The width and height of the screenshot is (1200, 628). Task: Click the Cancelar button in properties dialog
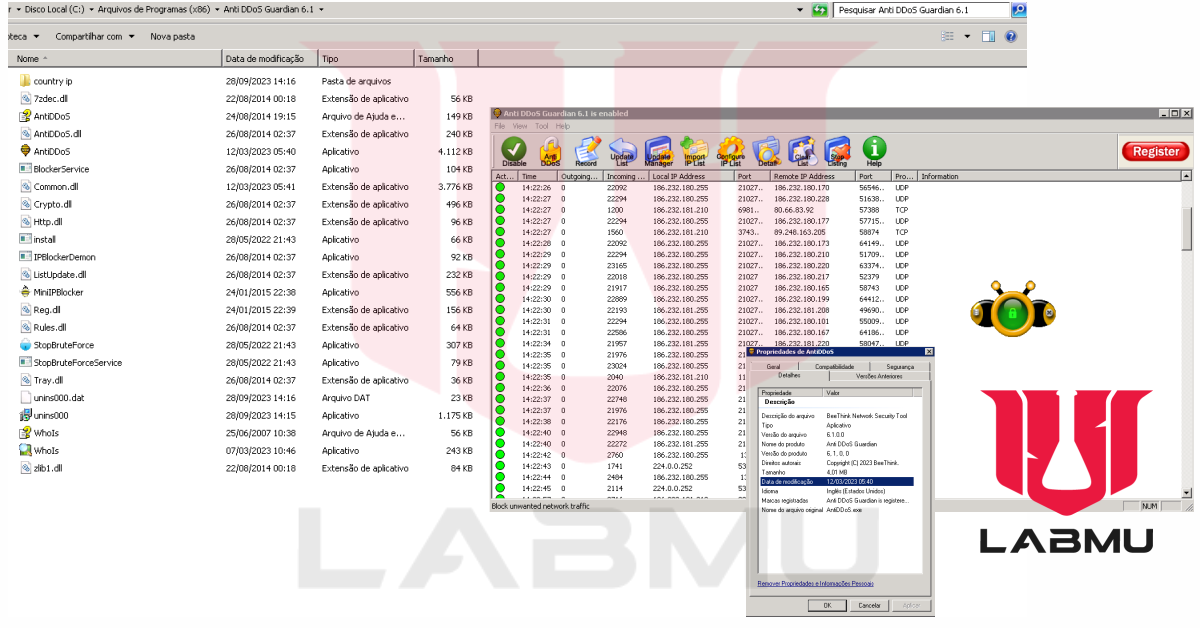(870, 605)
